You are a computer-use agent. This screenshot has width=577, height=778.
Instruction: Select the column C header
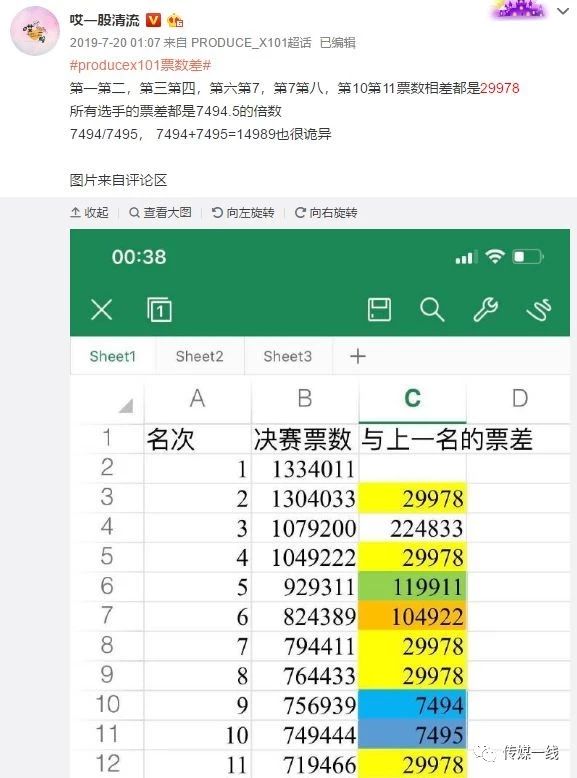pyautogui.click(x=412, y=398)
